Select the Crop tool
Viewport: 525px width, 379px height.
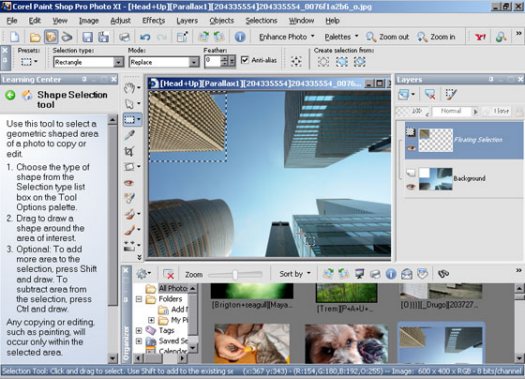[x=129, y=151]
